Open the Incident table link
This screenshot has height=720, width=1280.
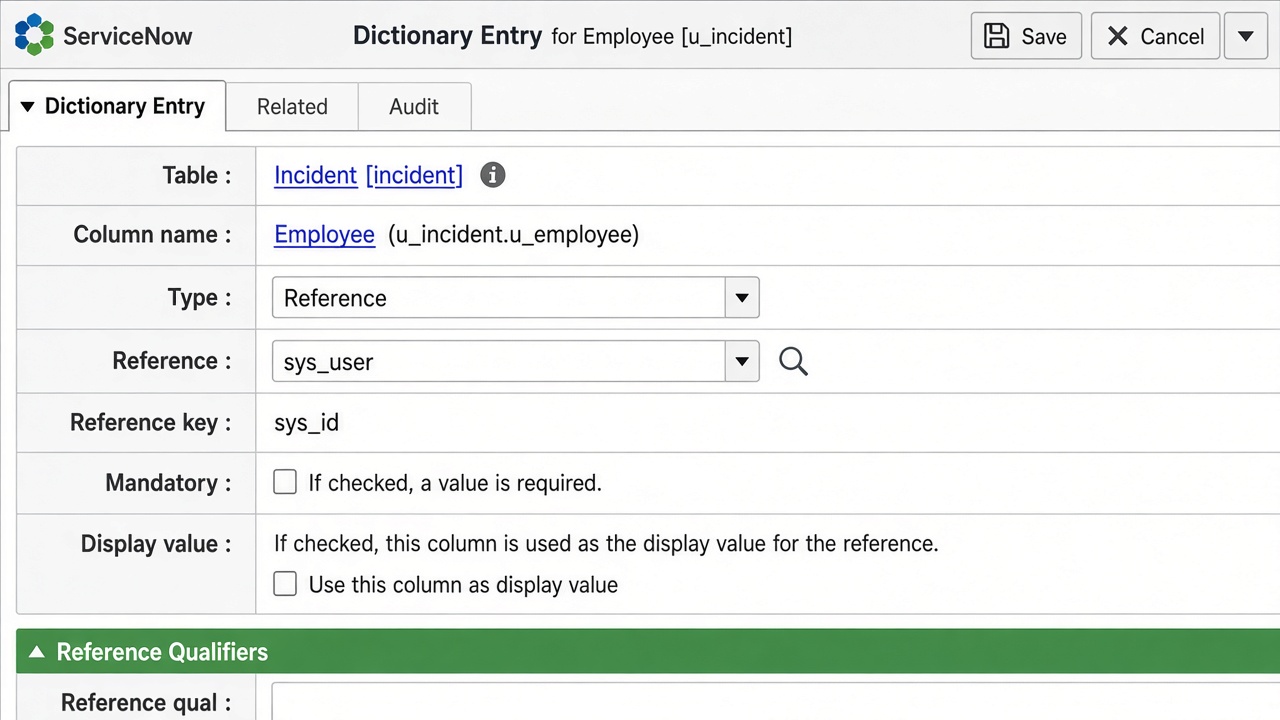tap(315, 175)
